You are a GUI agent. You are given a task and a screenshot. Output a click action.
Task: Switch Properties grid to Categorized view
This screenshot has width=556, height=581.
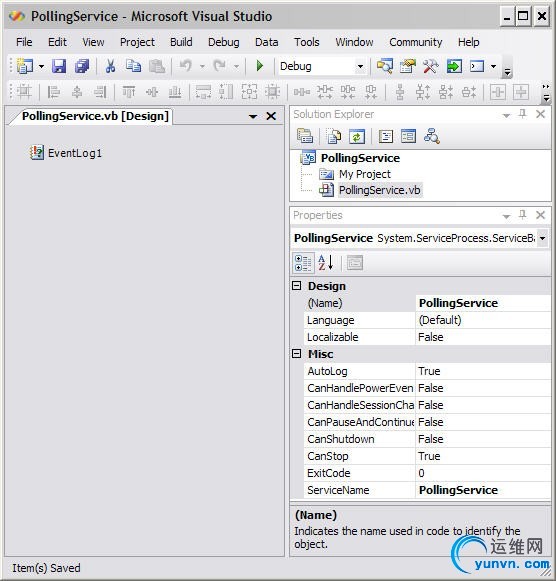coord(303,263)
